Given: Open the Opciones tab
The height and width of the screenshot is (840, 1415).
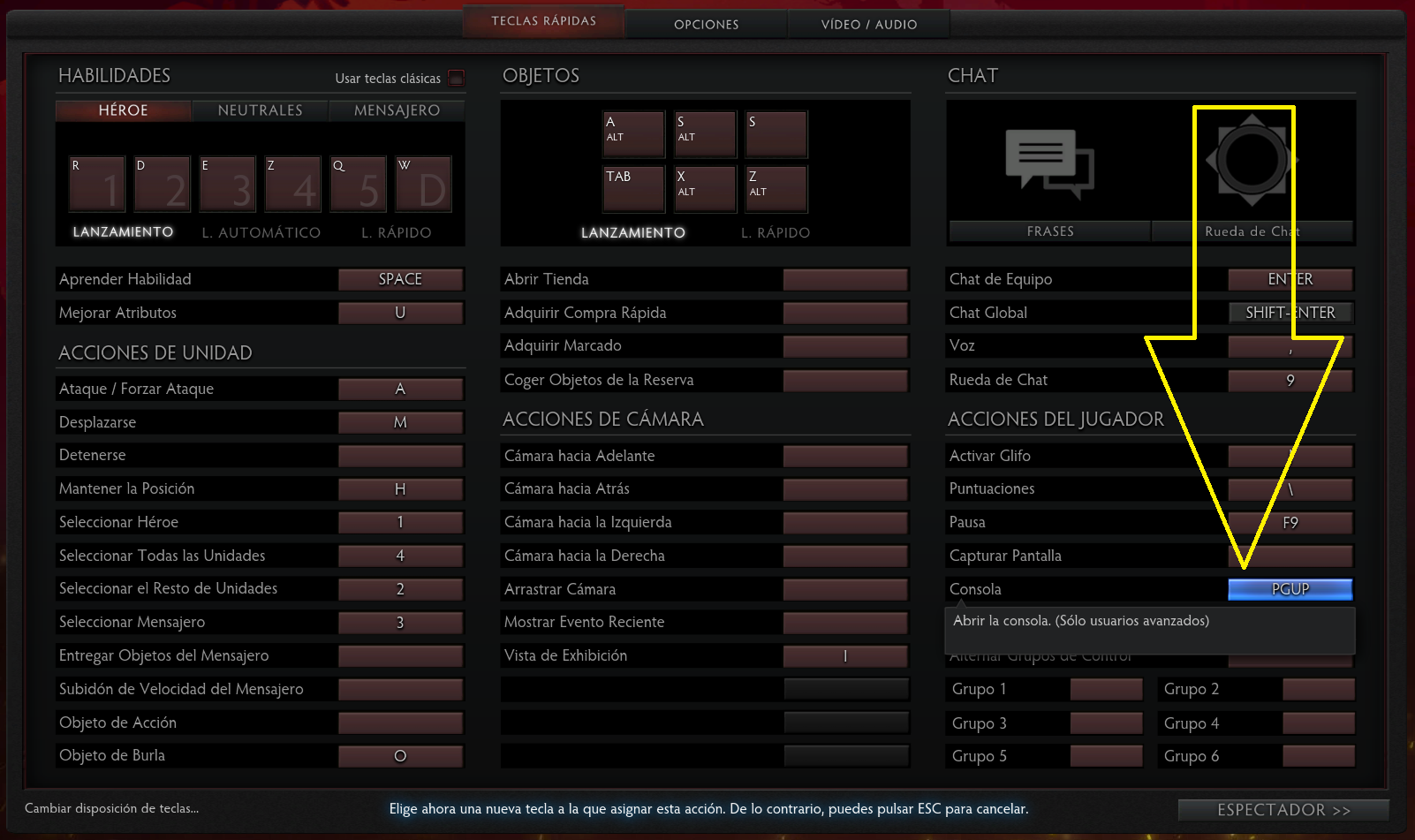Looking at the screenshot, I should tap(706, 25).
